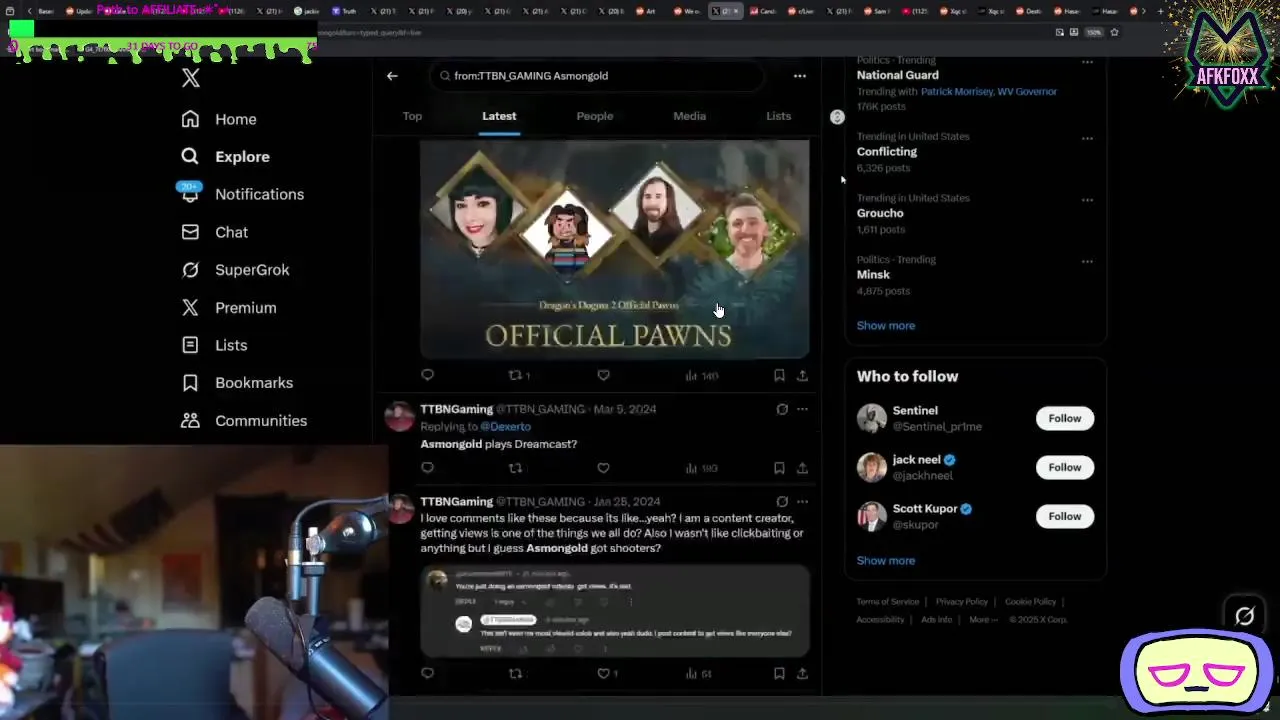Open the Terms of Service link
Image resolution: width=1280 pixels, height=720 pixels.
[887, 602]
